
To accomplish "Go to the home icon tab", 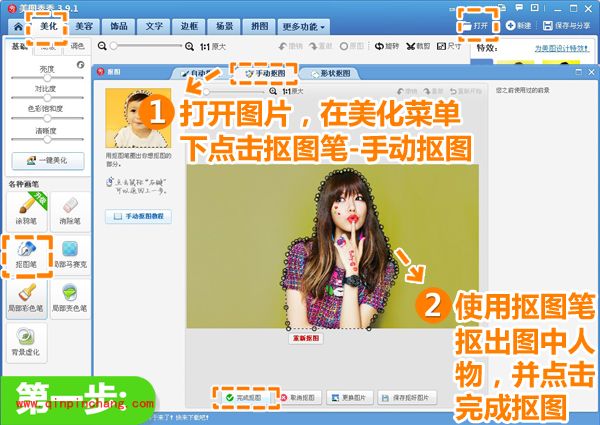I will (18, 26).
